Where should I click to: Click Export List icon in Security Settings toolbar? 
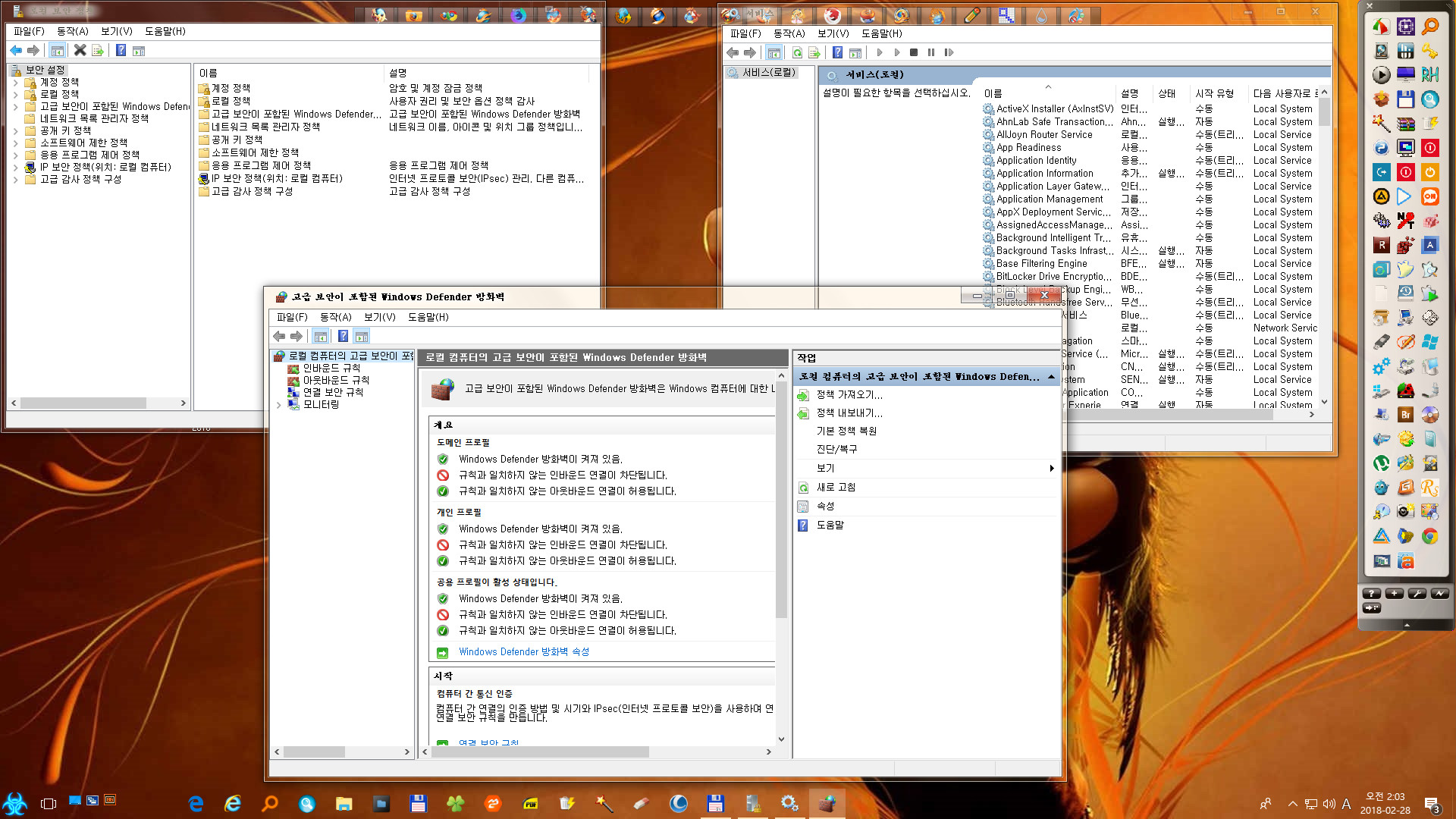tap(98, 50)
